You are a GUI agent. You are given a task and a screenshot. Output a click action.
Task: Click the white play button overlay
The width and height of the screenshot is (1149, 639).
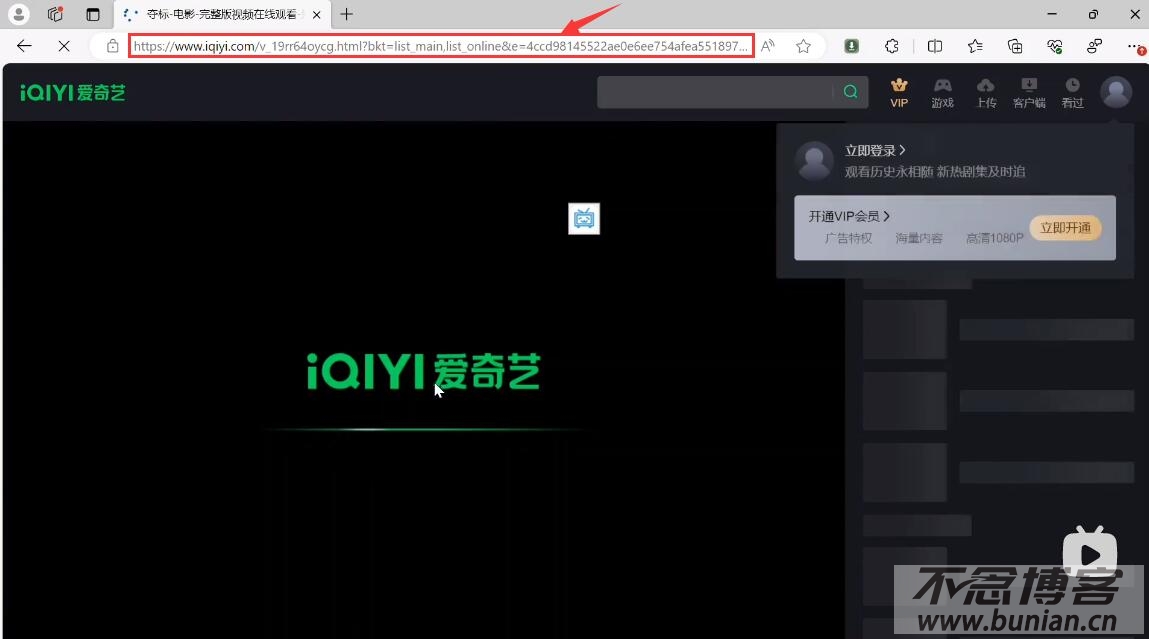pyautogui.click(x=1089, y=552)
